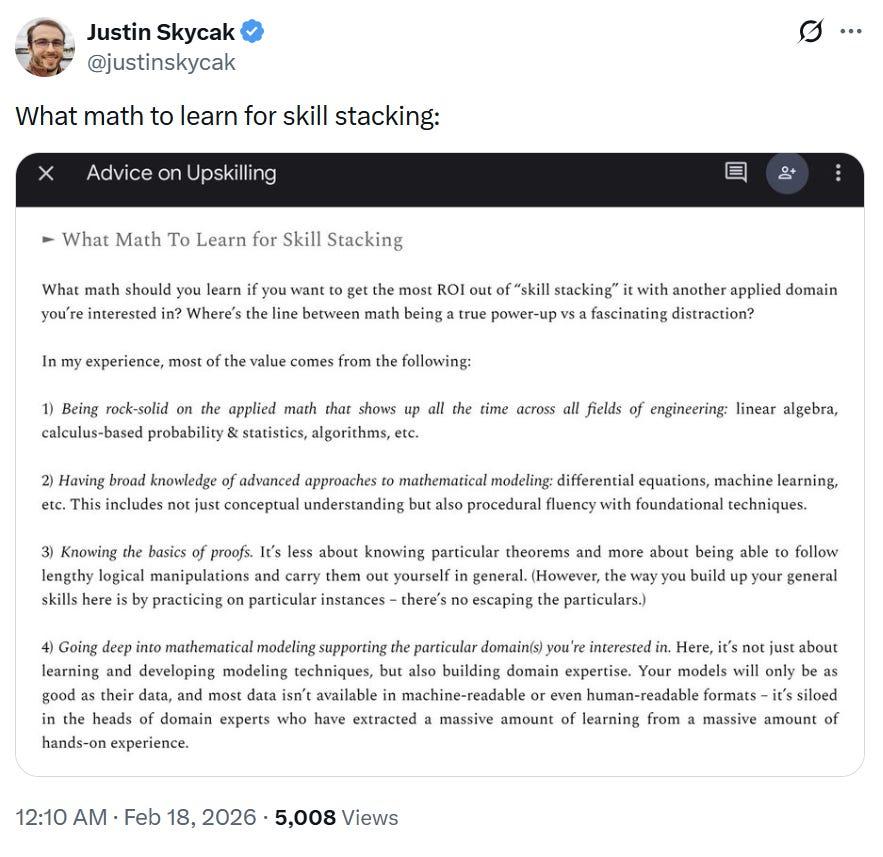Open the 5,008 Views count
Screen dimensions: 883x857
tap(336, 817)
